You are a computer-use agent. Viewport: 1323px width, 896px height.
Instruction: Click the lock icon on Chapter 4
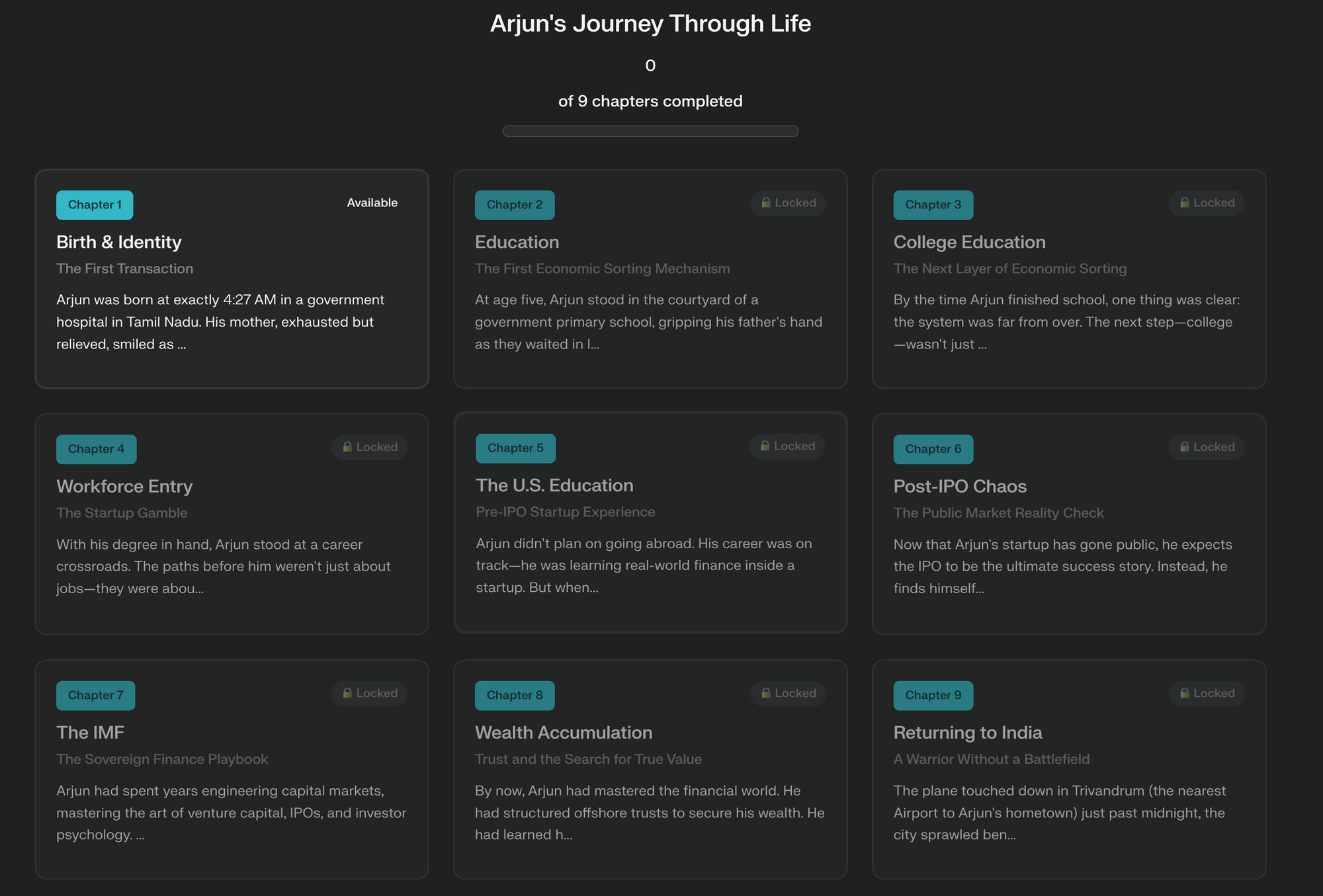(x=347, y=447)
